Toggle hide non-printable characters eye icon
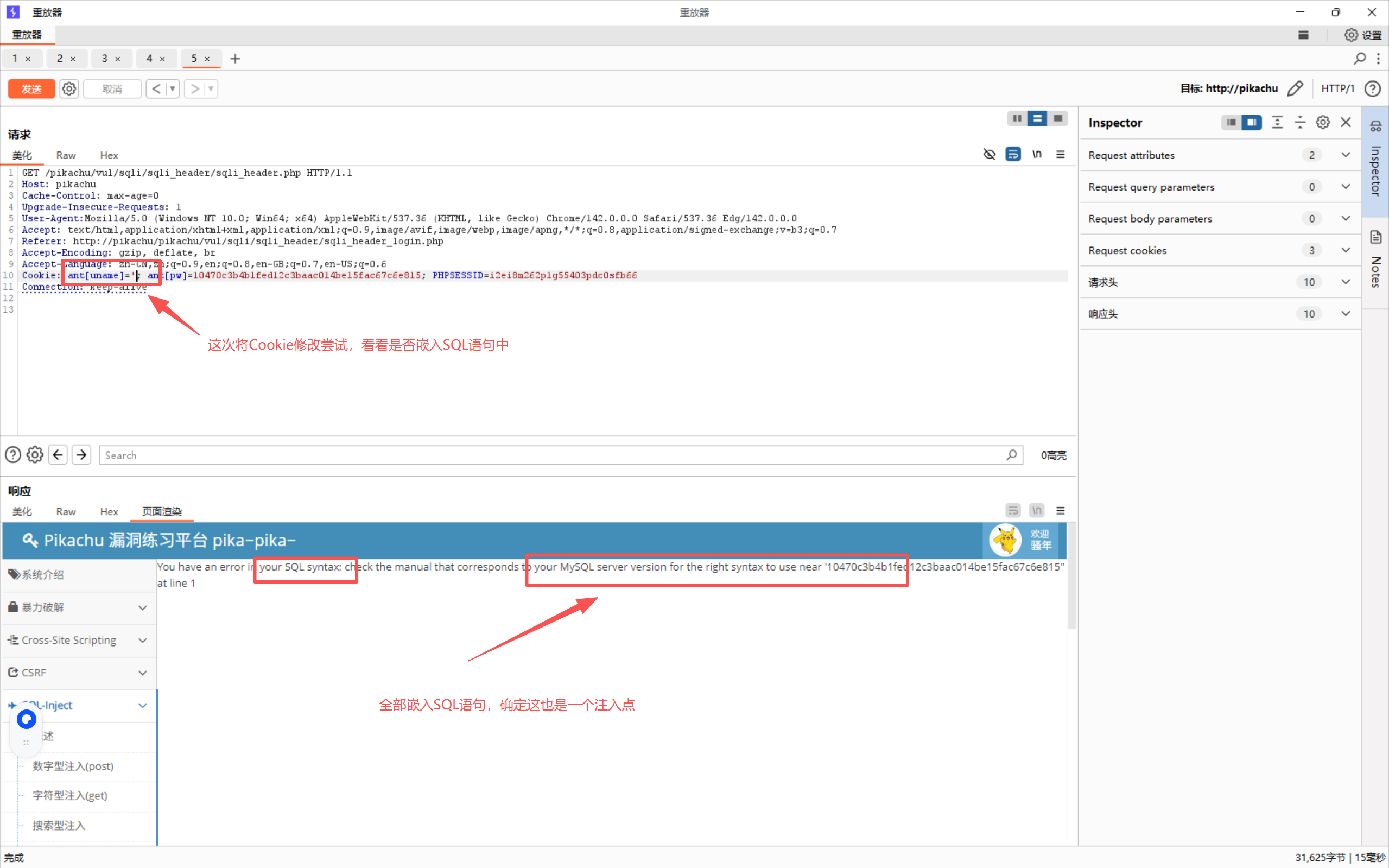 click(x=989, y=154)
